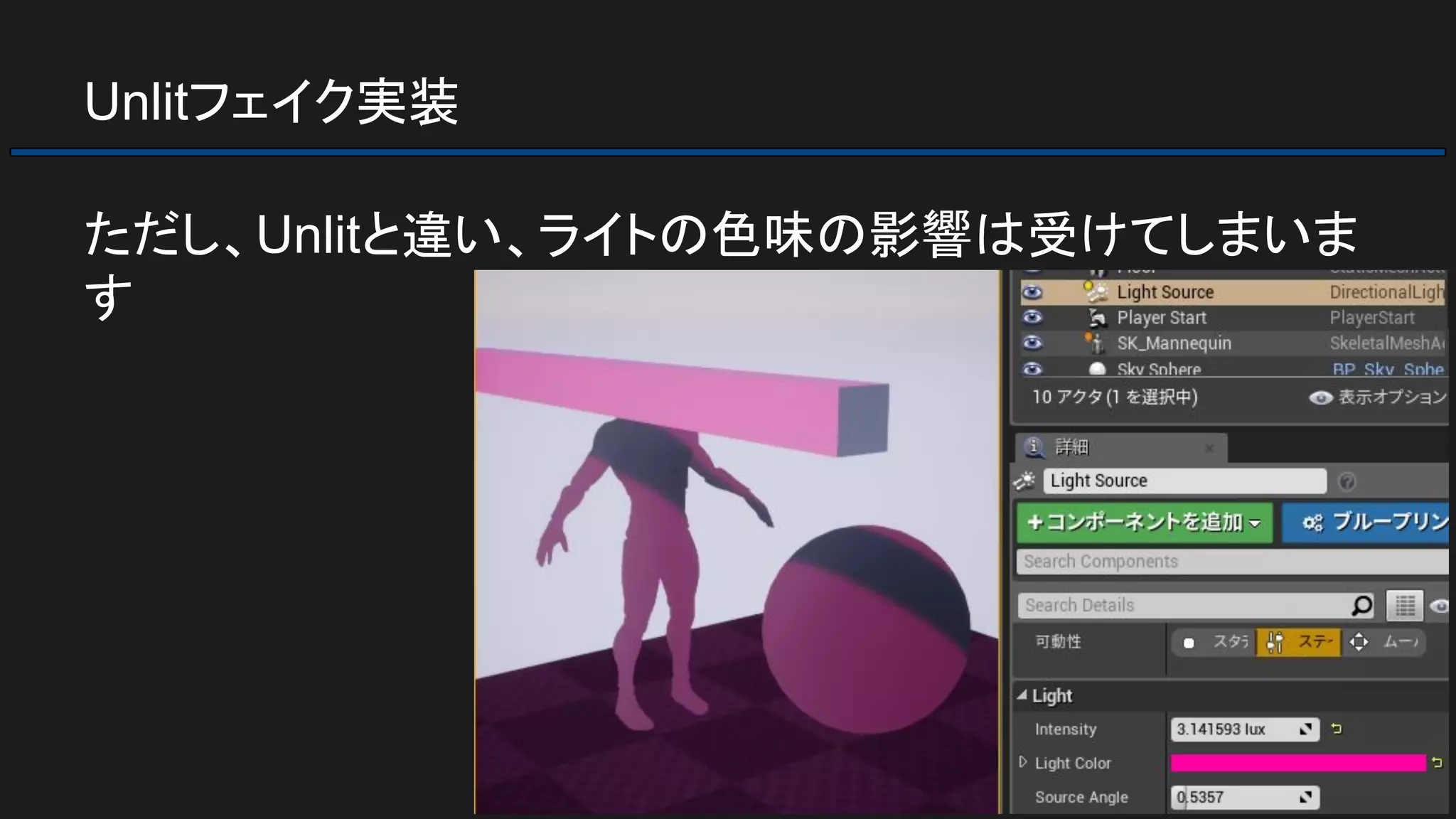The width and height of the screenshot is (1456, 819).
Task: Click the light actor icon beside name field
Action: 1024,481
